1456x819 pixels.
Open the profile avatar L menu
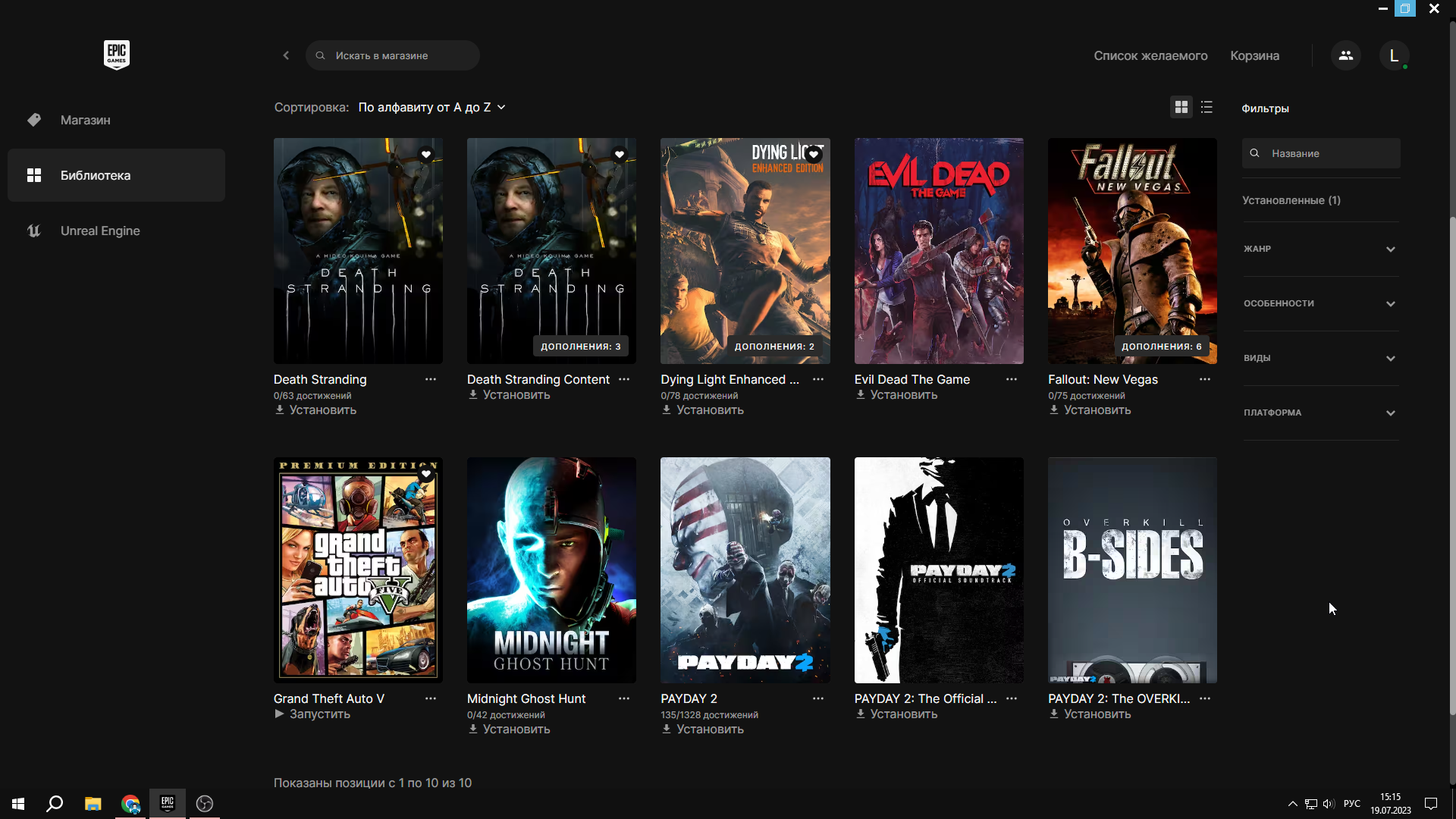tap(1394, 55)
